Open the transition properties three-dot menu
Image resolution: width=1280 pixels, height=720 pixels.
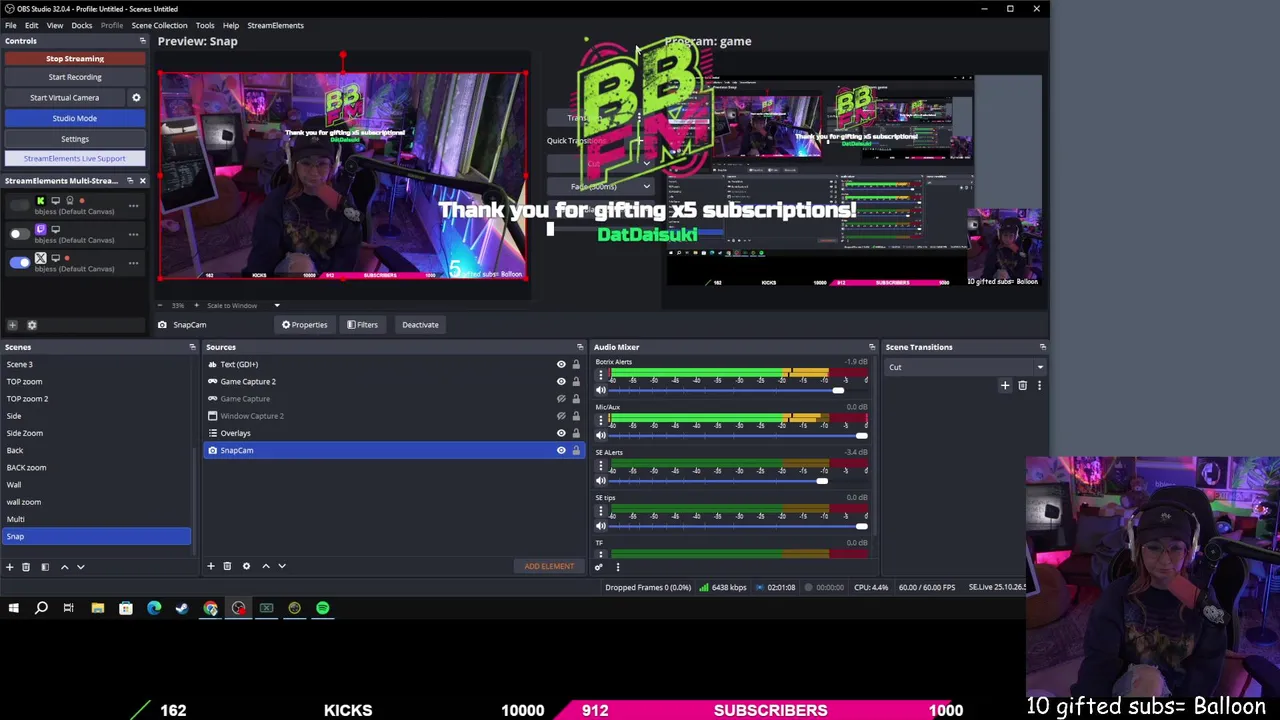tap(1039, 385)
